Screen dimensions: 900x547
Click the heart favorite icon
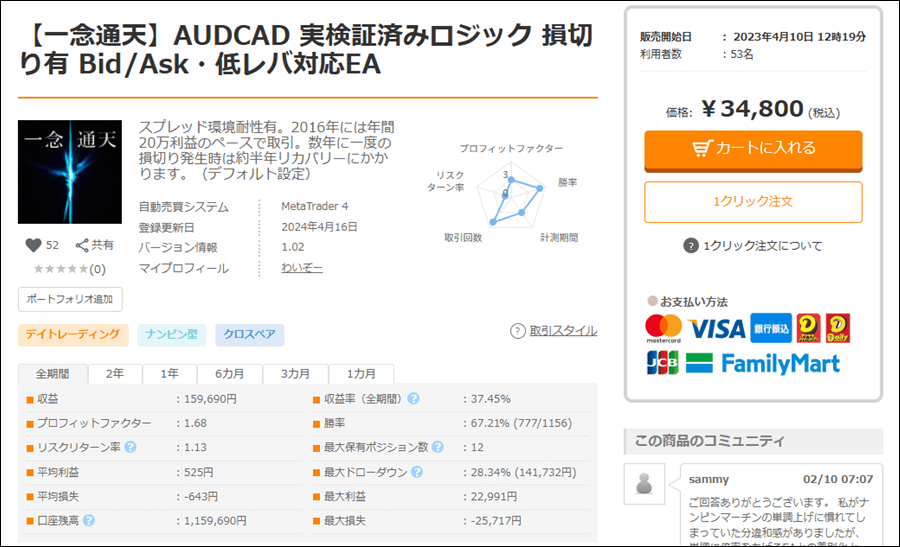(33, 245)
